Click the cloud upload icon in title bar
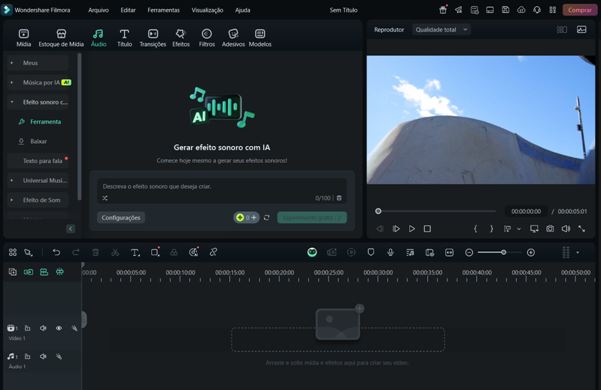 click(521, 10)
